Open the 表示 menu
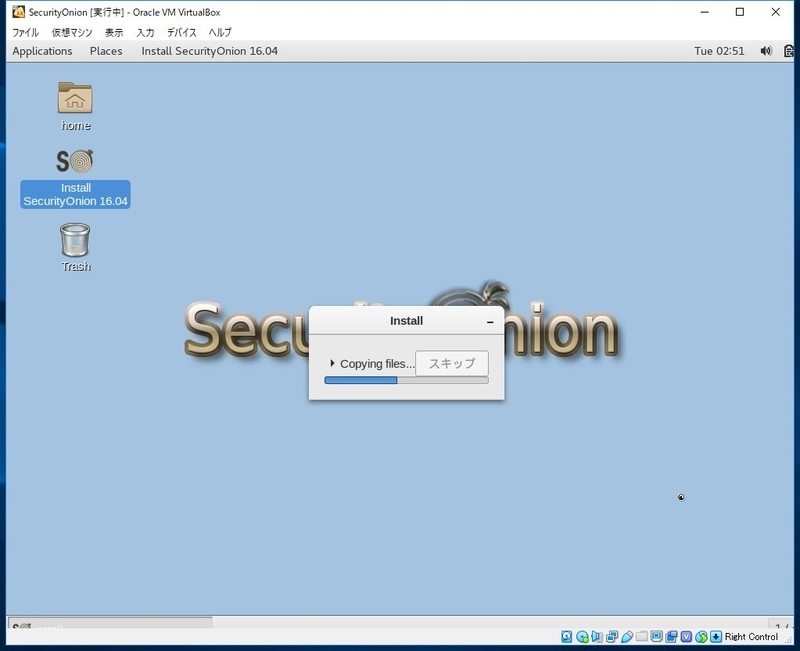Image resolution: width=800 pixels, height=651 pixels. (x=114, y=32)
